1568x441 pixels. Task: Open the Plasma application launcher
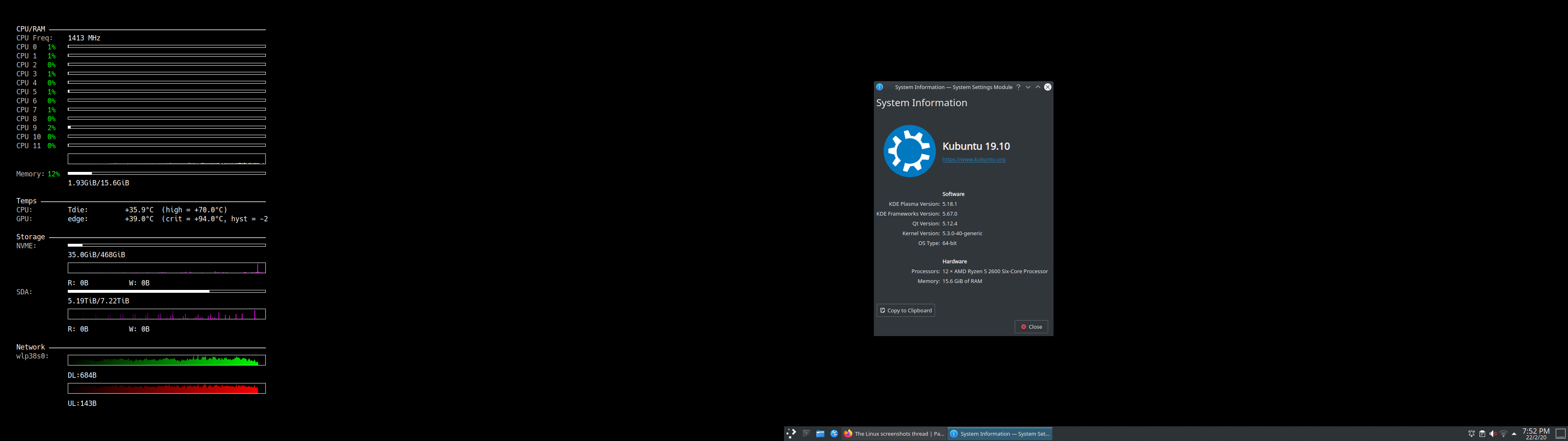[x=791, y=434]
